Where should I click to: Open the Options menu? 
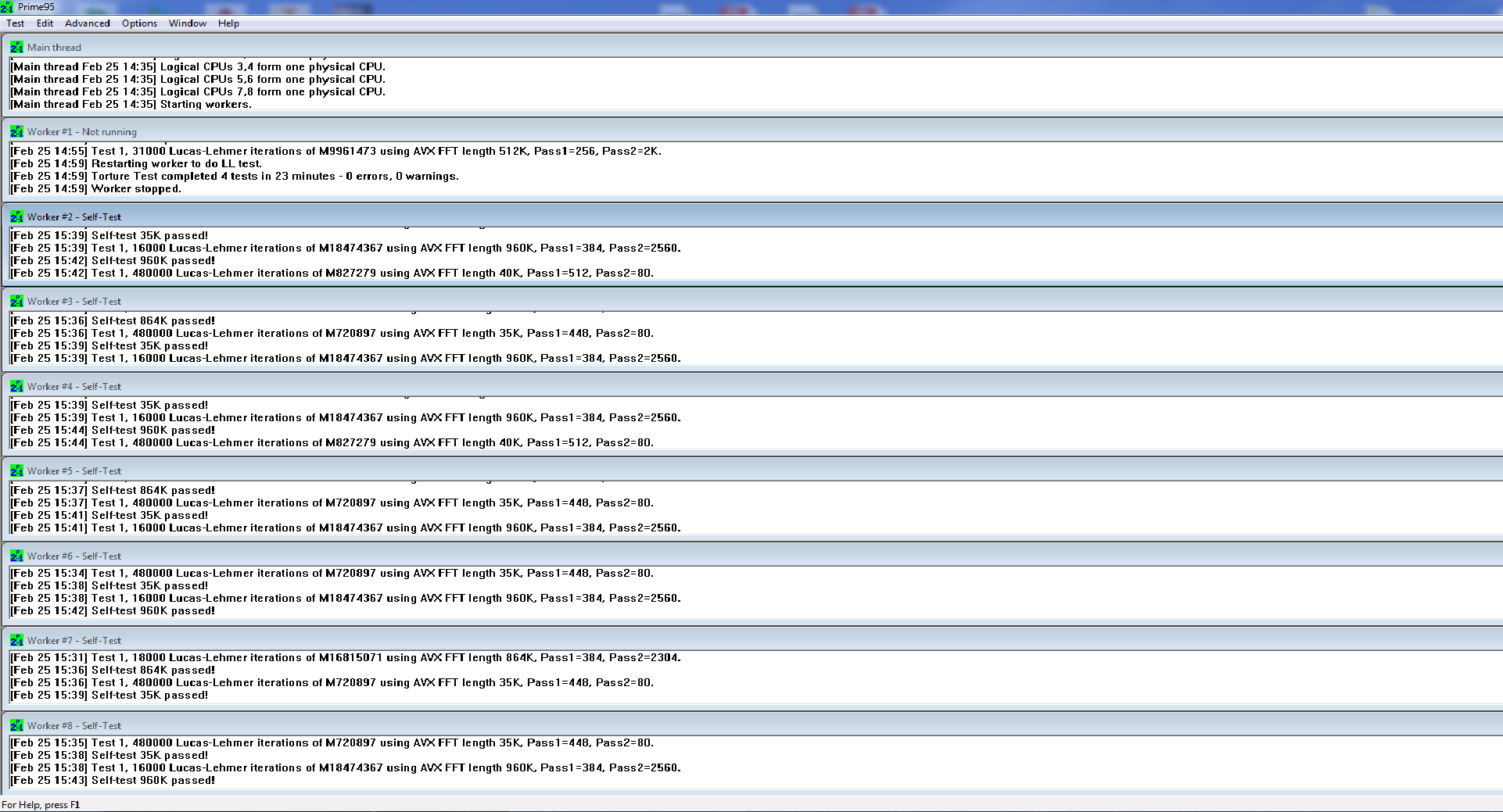coord(139,23)
